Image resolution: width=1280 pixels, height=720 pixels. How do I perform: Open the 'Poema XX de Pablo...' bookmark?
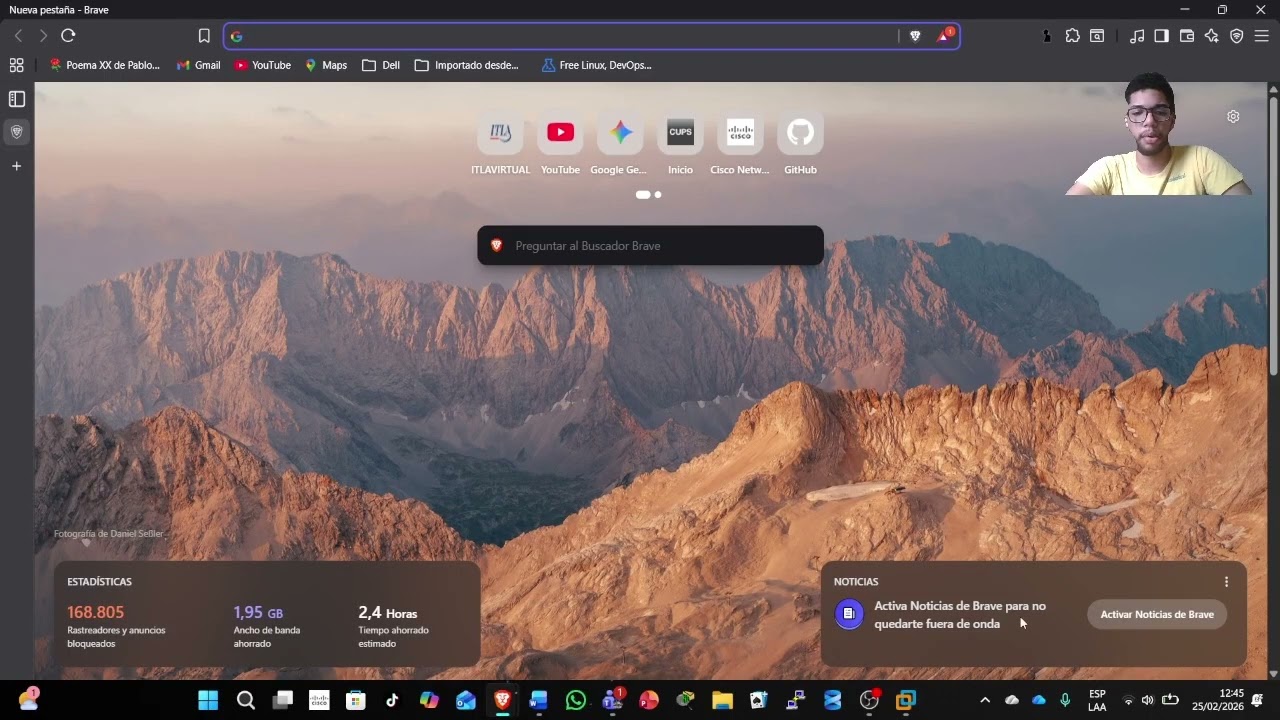[105, 65]
